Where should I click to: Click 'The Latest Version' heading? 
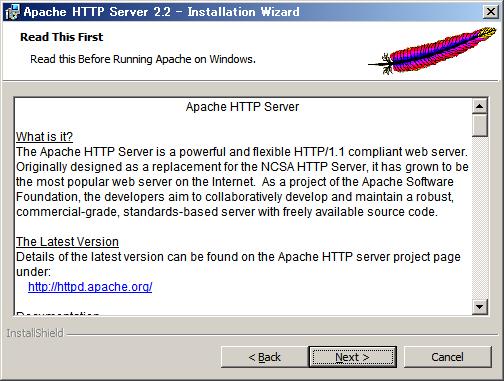click(67, 242)
